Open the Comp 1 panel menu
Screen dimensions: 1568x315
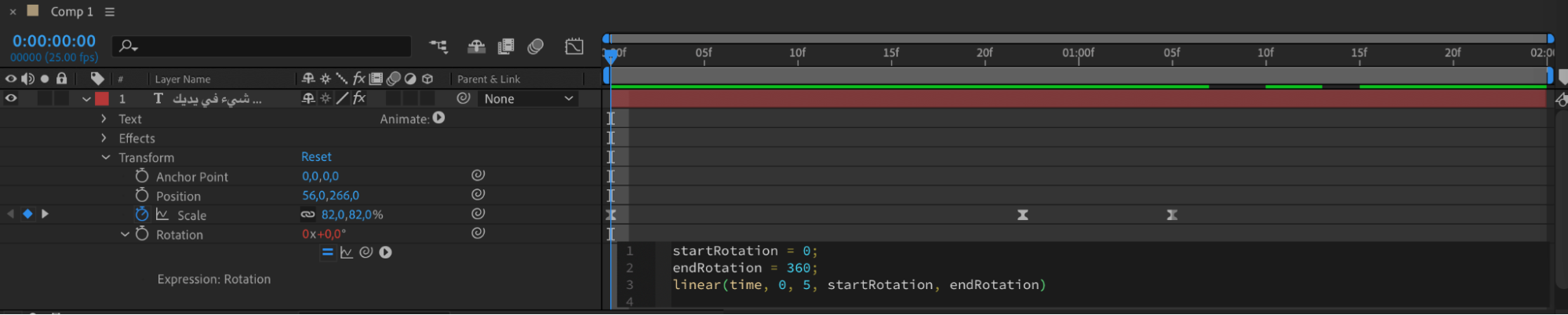[x=110, y=12]
